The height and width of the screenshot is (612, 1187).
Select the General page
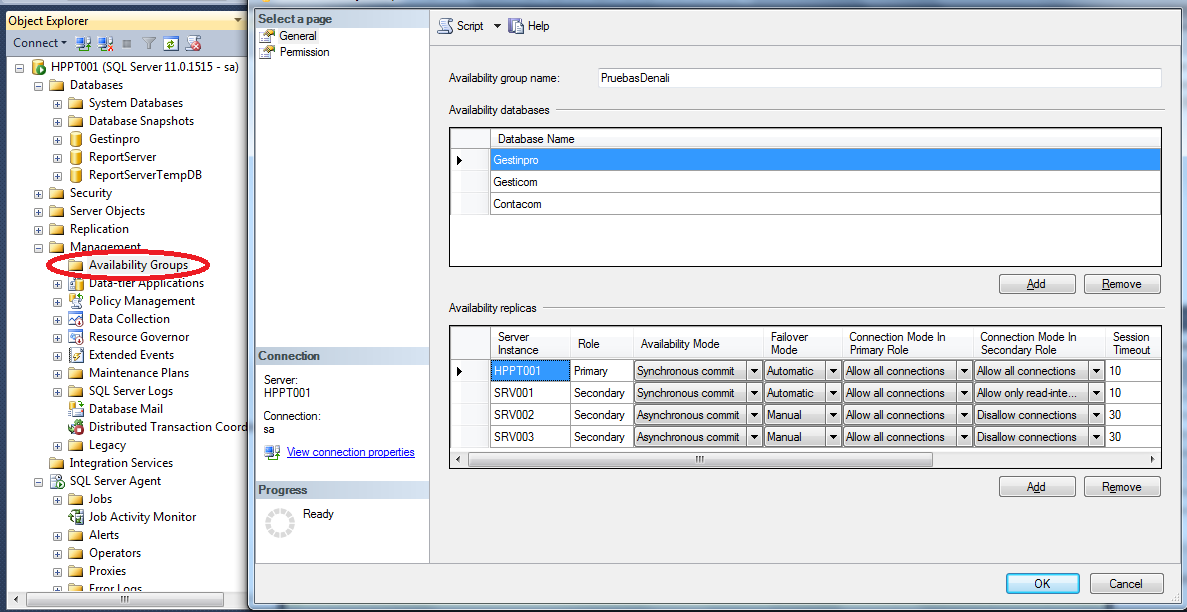298,36
